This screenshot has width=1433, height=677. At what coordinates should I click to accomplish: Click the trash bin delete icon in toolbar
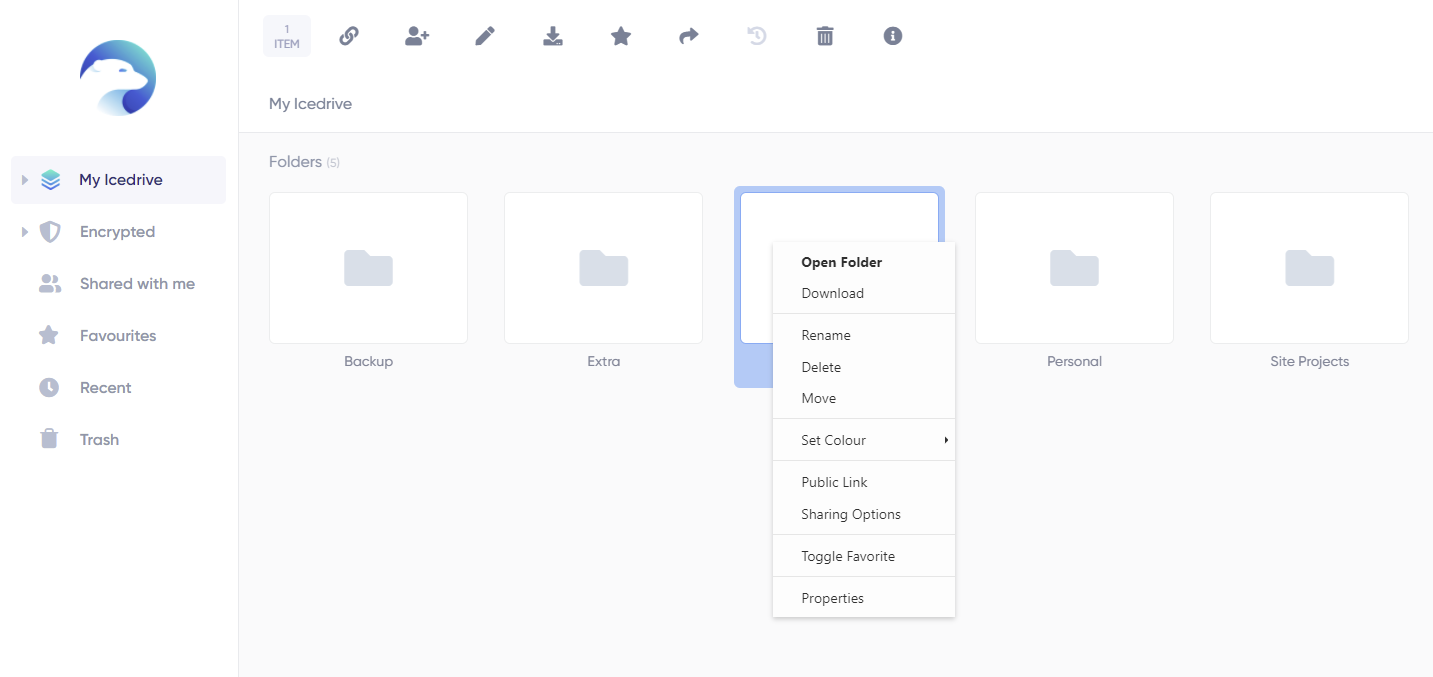click(825, 36)
